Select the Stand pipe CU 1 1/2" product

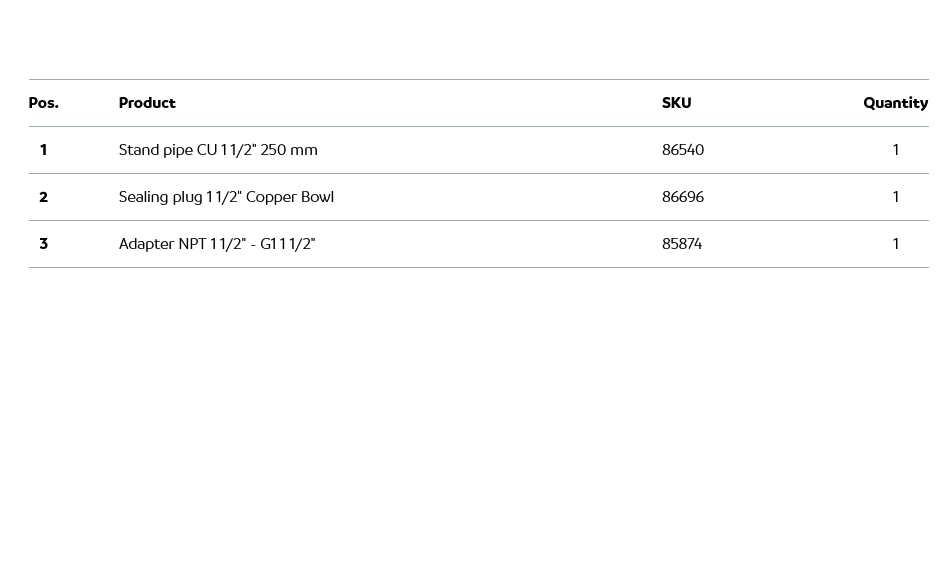pos(217,150)
